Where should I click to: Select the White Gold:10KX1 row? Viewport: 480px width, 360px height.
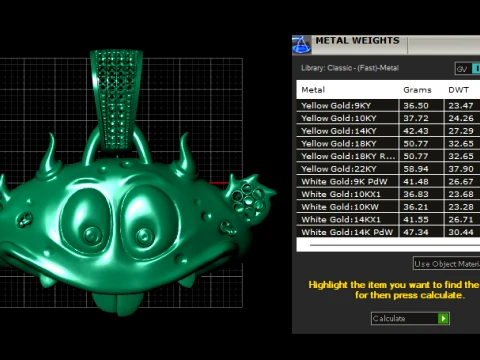coord(388,194)
